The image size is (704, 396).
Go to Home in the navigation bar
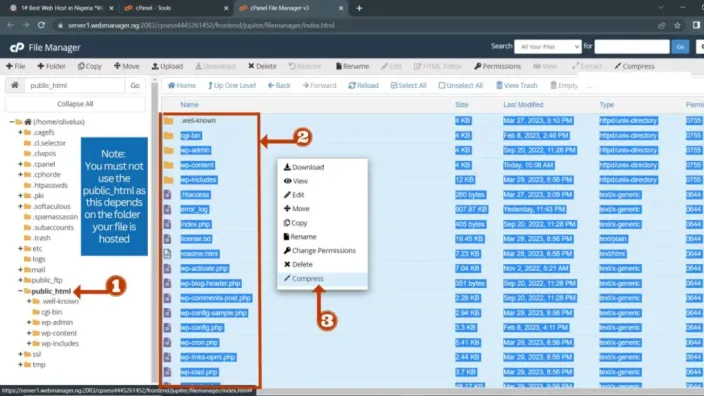tap(182, 85)
